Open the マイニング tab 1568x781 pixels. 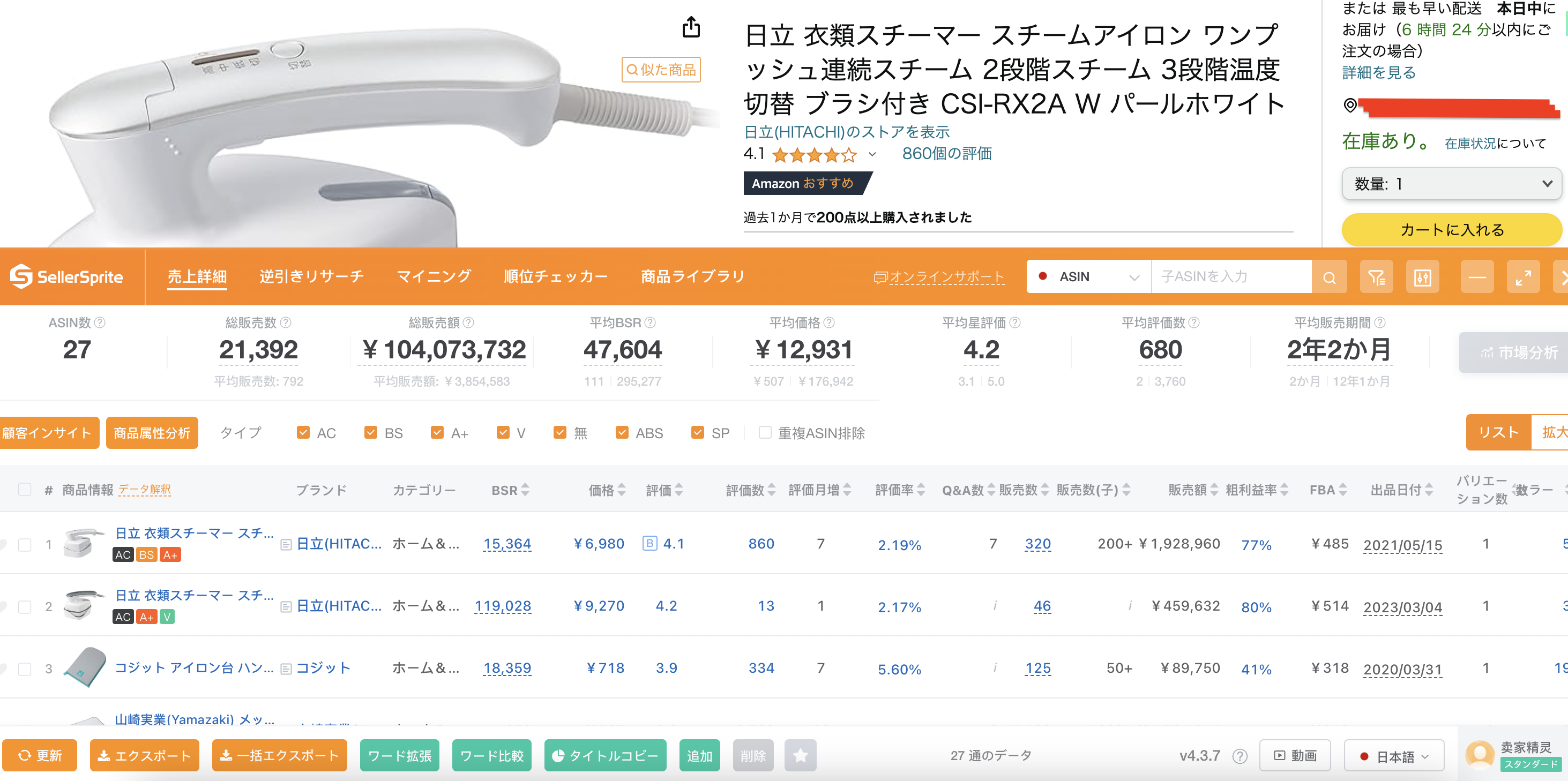click(434, 277)
